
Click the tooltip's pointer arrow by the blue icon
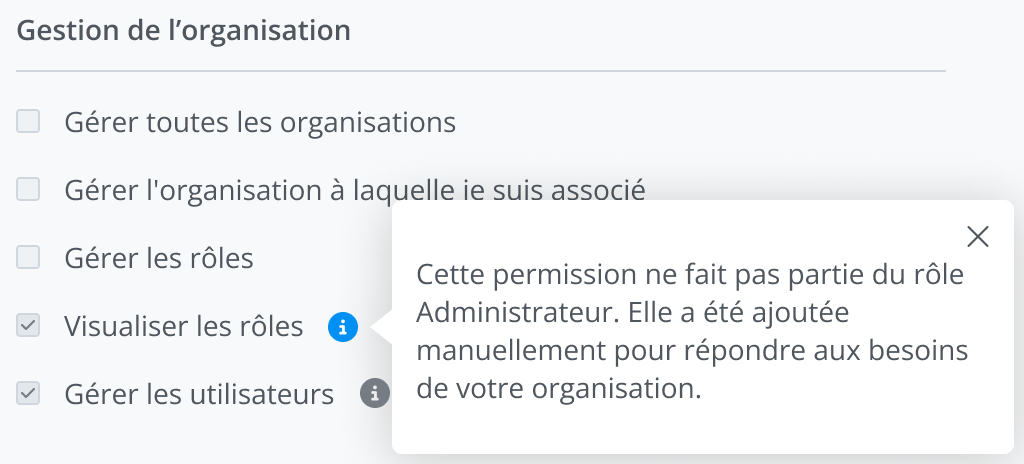(381, 326)
